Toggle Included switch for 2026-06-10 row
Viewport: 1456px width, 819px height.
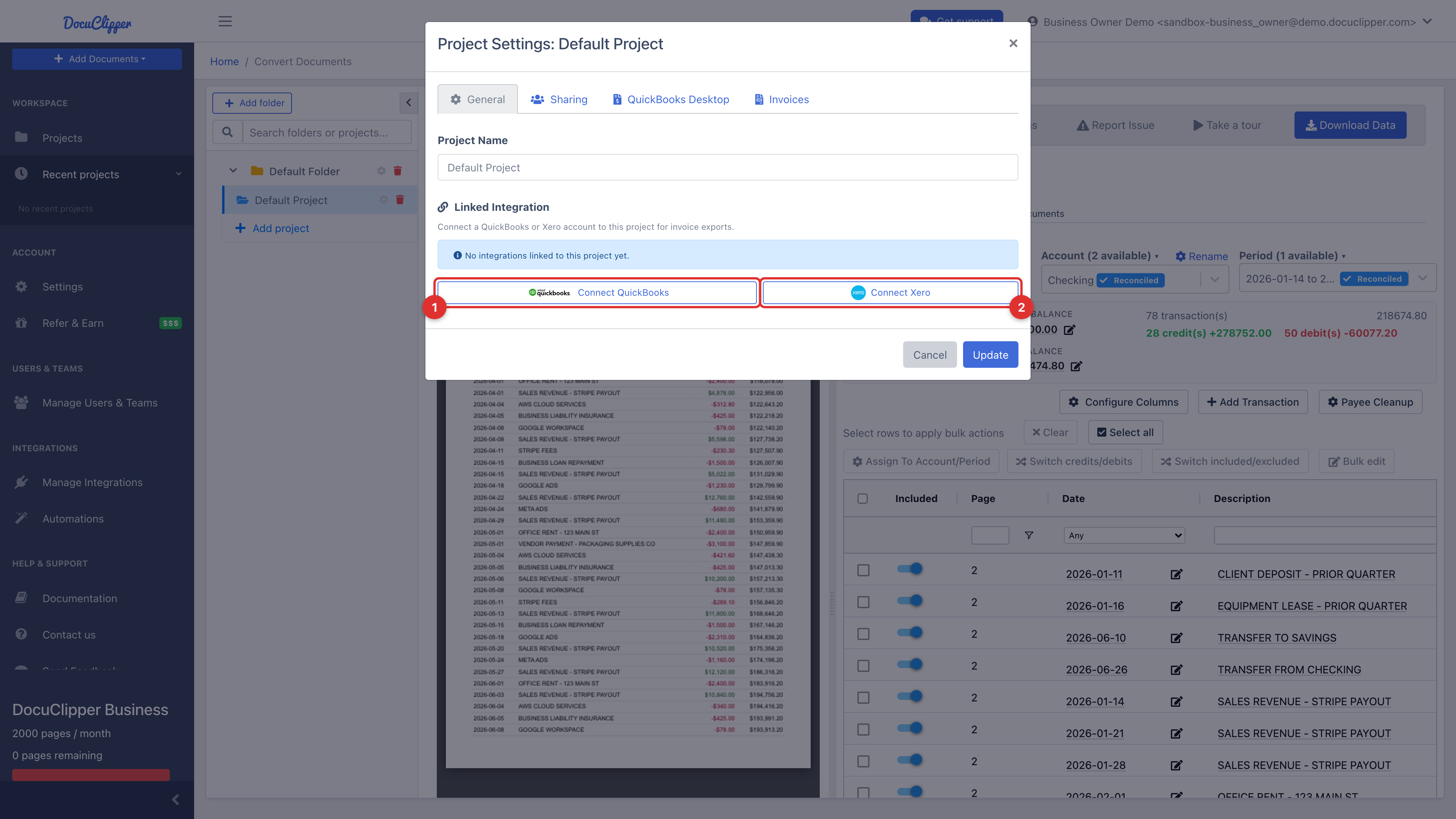tap(910, 632)
